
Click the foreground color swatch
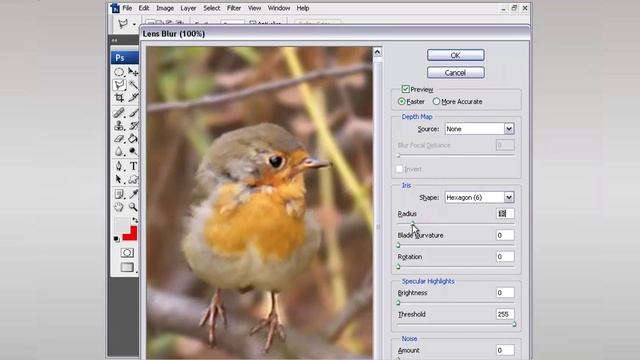click(122, 225)
